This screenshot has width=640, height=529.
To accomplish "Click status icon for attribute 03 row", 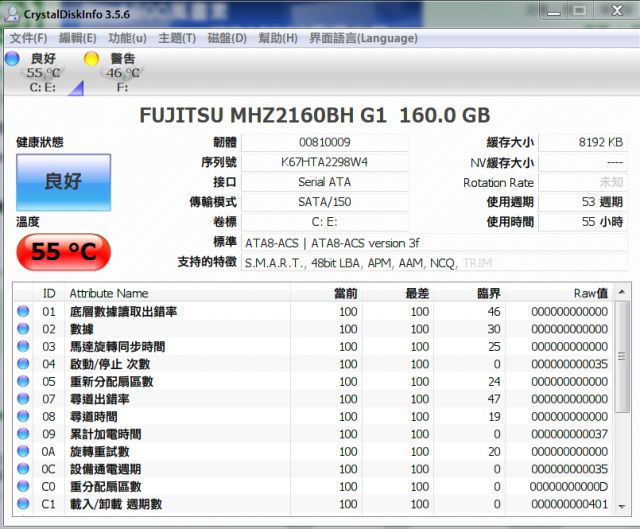I will click(x=23, y=347).
